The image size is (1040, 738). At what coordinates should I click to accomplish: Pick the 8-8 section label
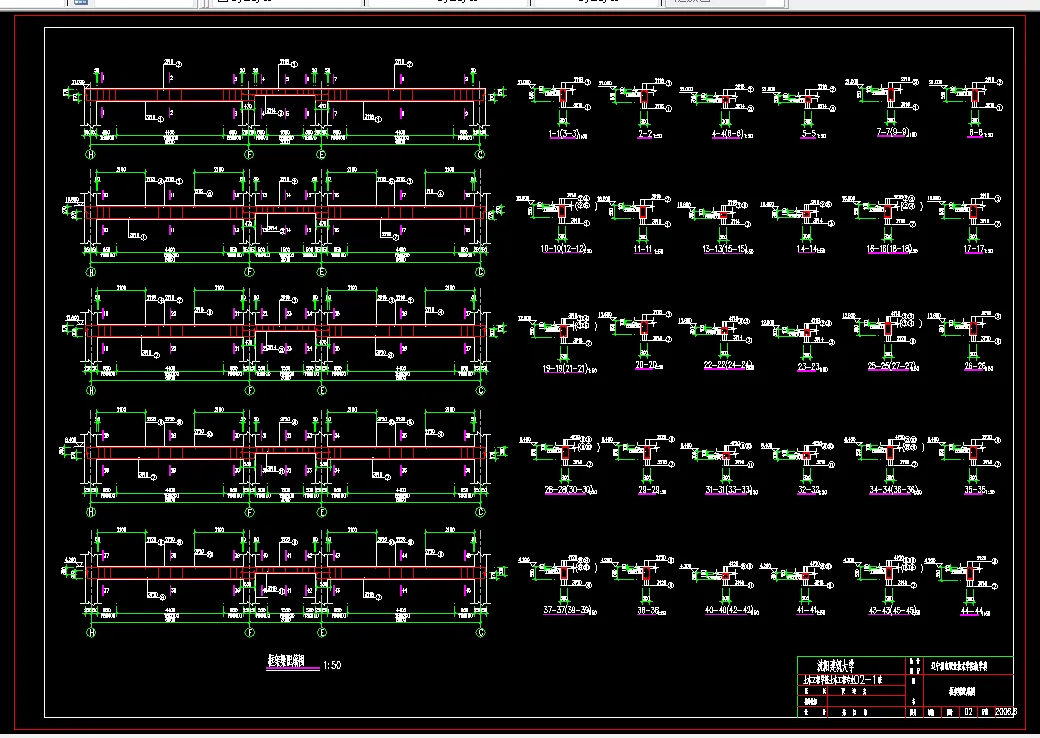point(975,133)
